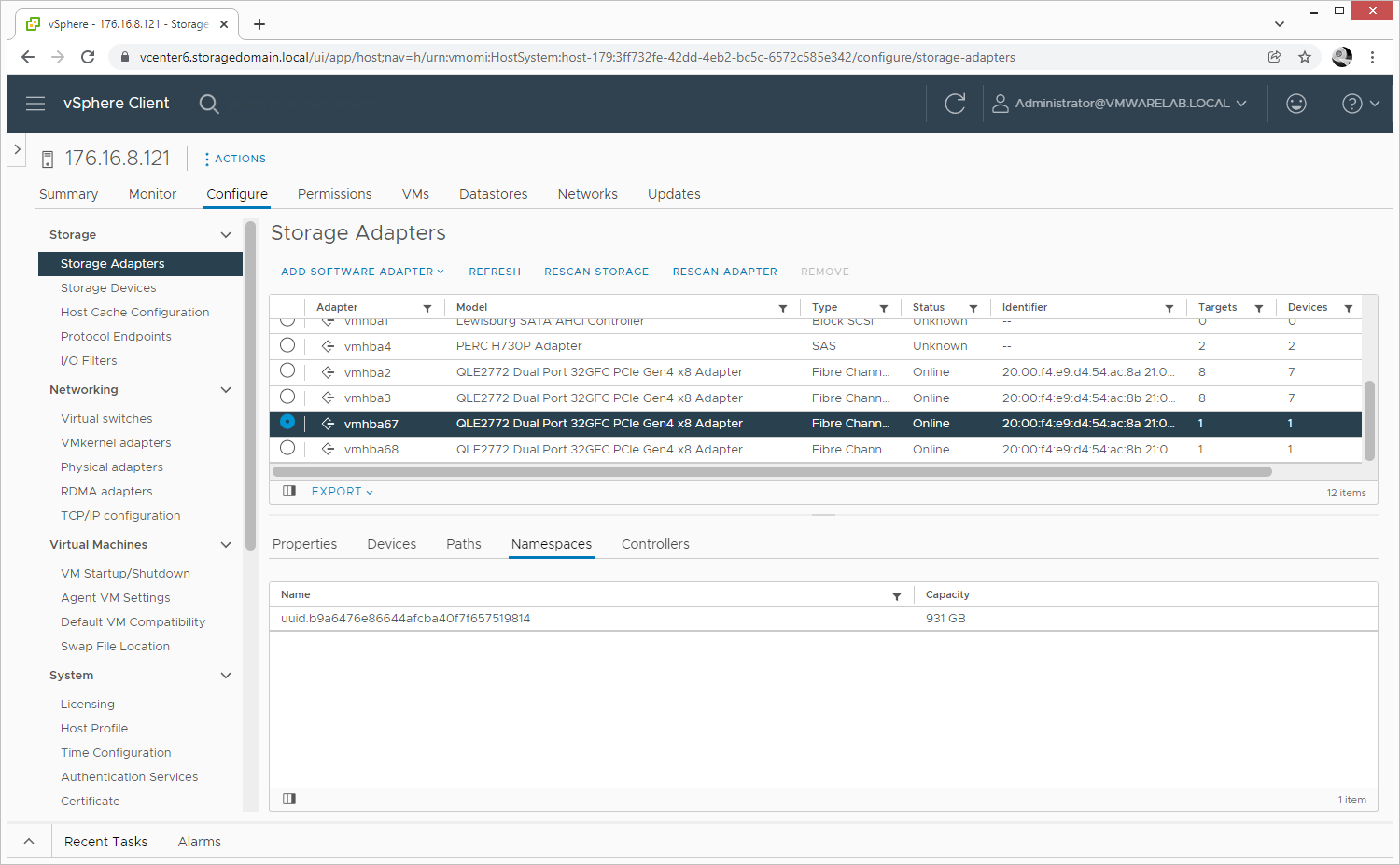This screenshot has height=865, width=1400.
Task: Open the feedback smiley icon
Action: coord(1296,104)
